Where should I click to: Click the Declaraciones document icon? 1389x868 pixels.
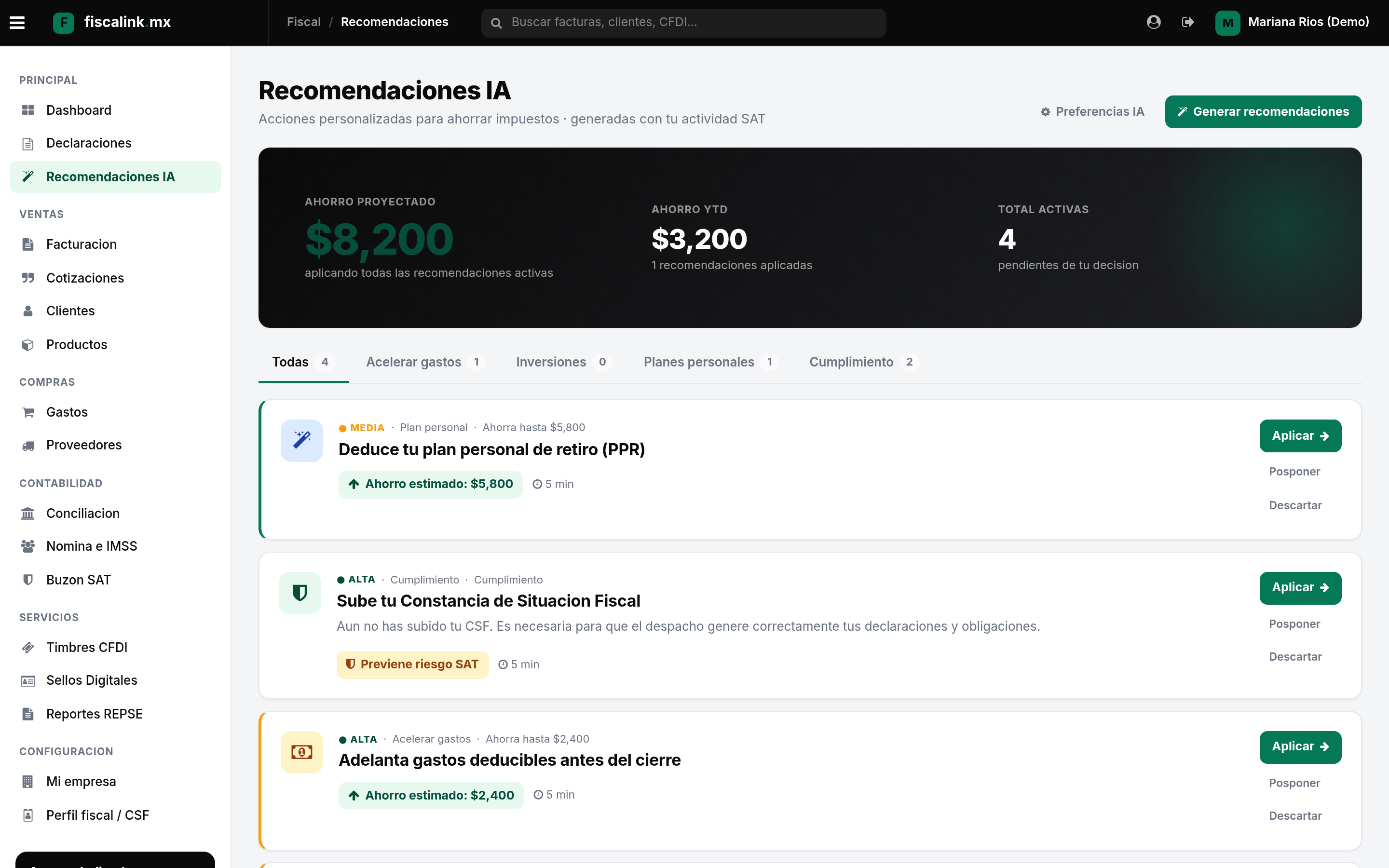pos(27,144)
